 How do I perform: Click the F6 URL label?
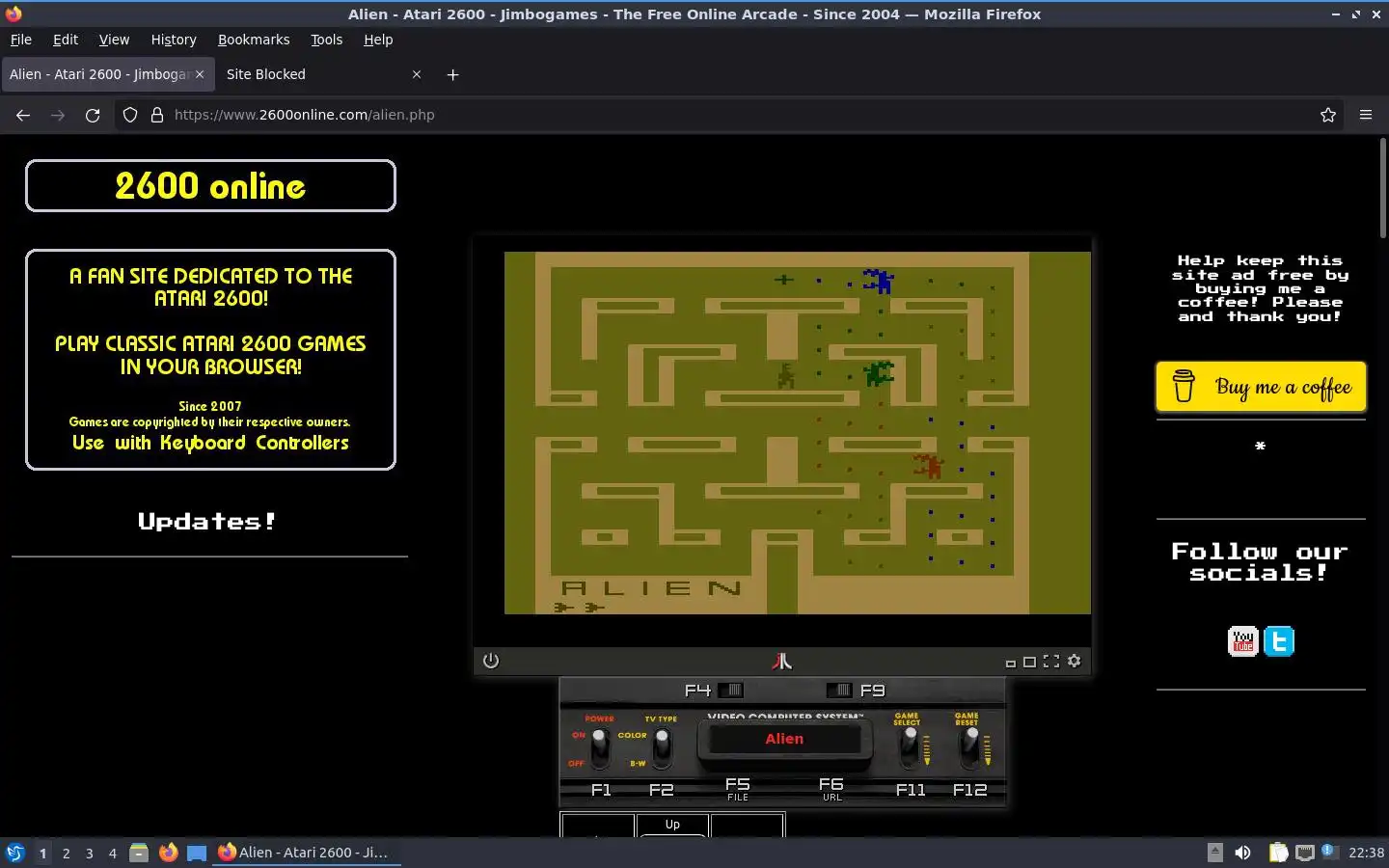pos(831,789)
